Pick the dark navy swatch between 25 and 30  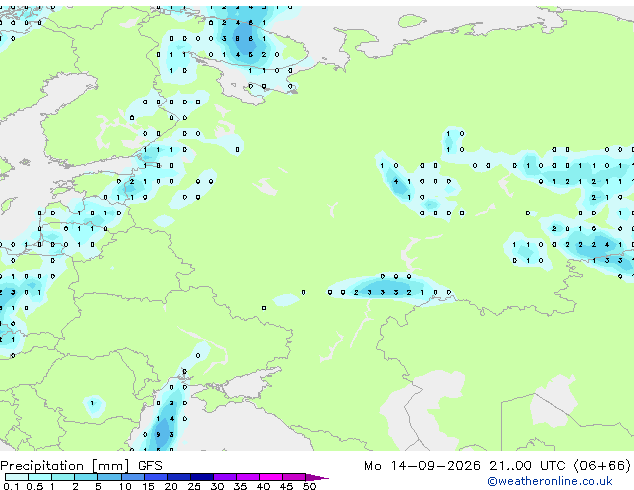(202, 477)
